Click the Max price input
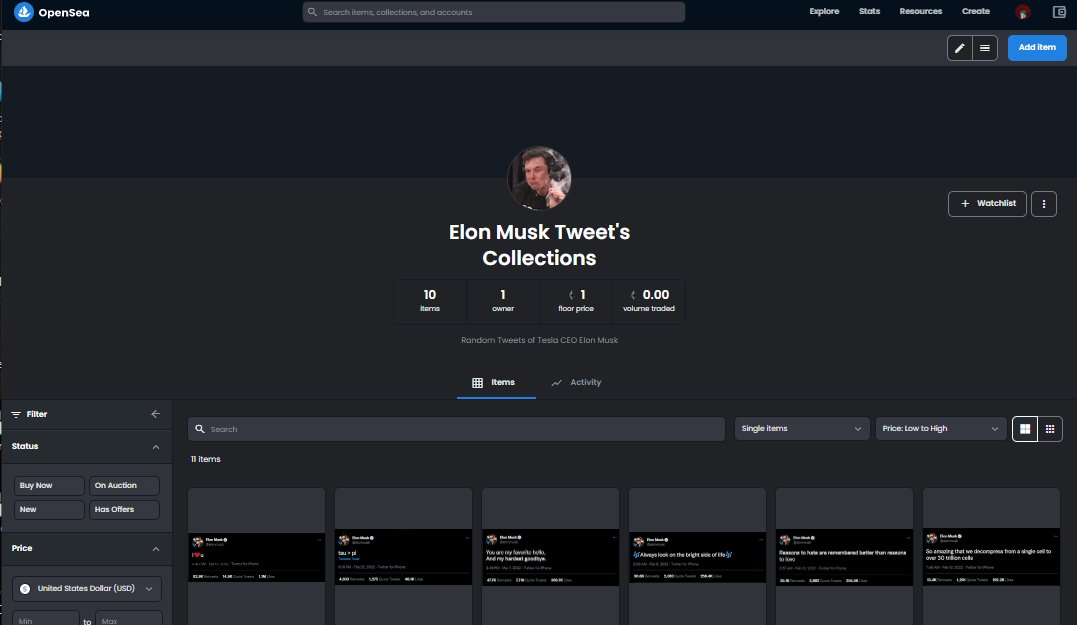The width and height of the screenshot is (1077, 625). (129, 621)
